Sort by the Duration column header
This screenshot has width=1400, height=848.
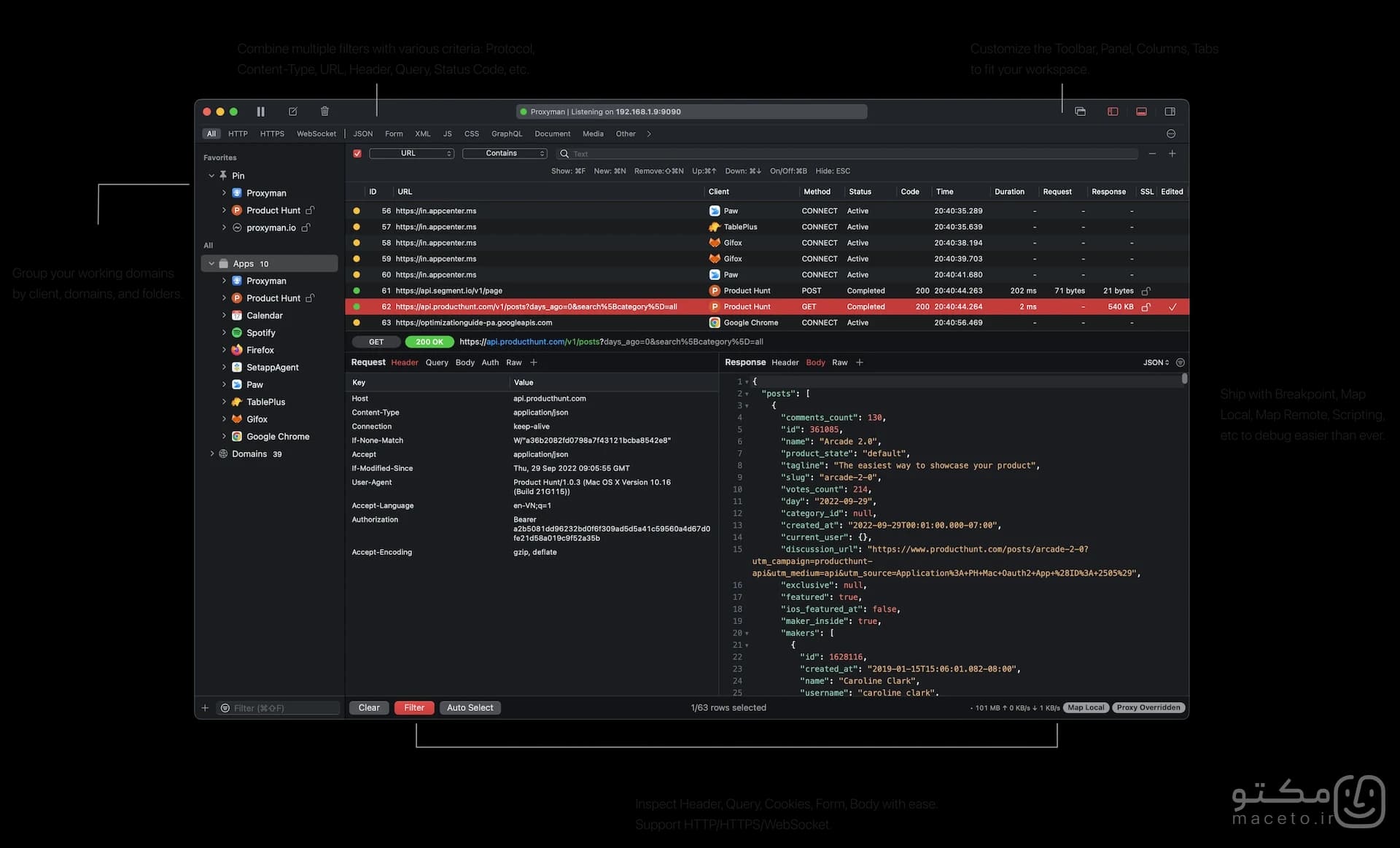(x=1009, y=192)
